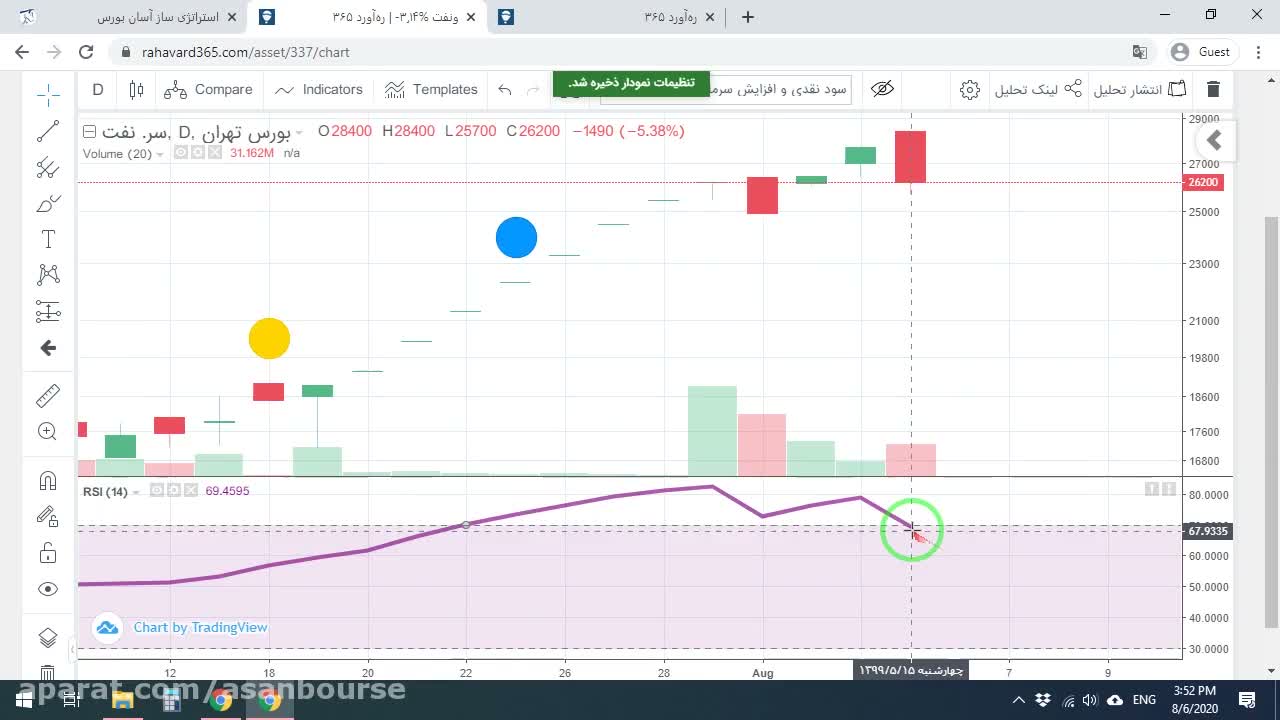
Task: Collapse the main symbol legend
Action: (89, 131)
